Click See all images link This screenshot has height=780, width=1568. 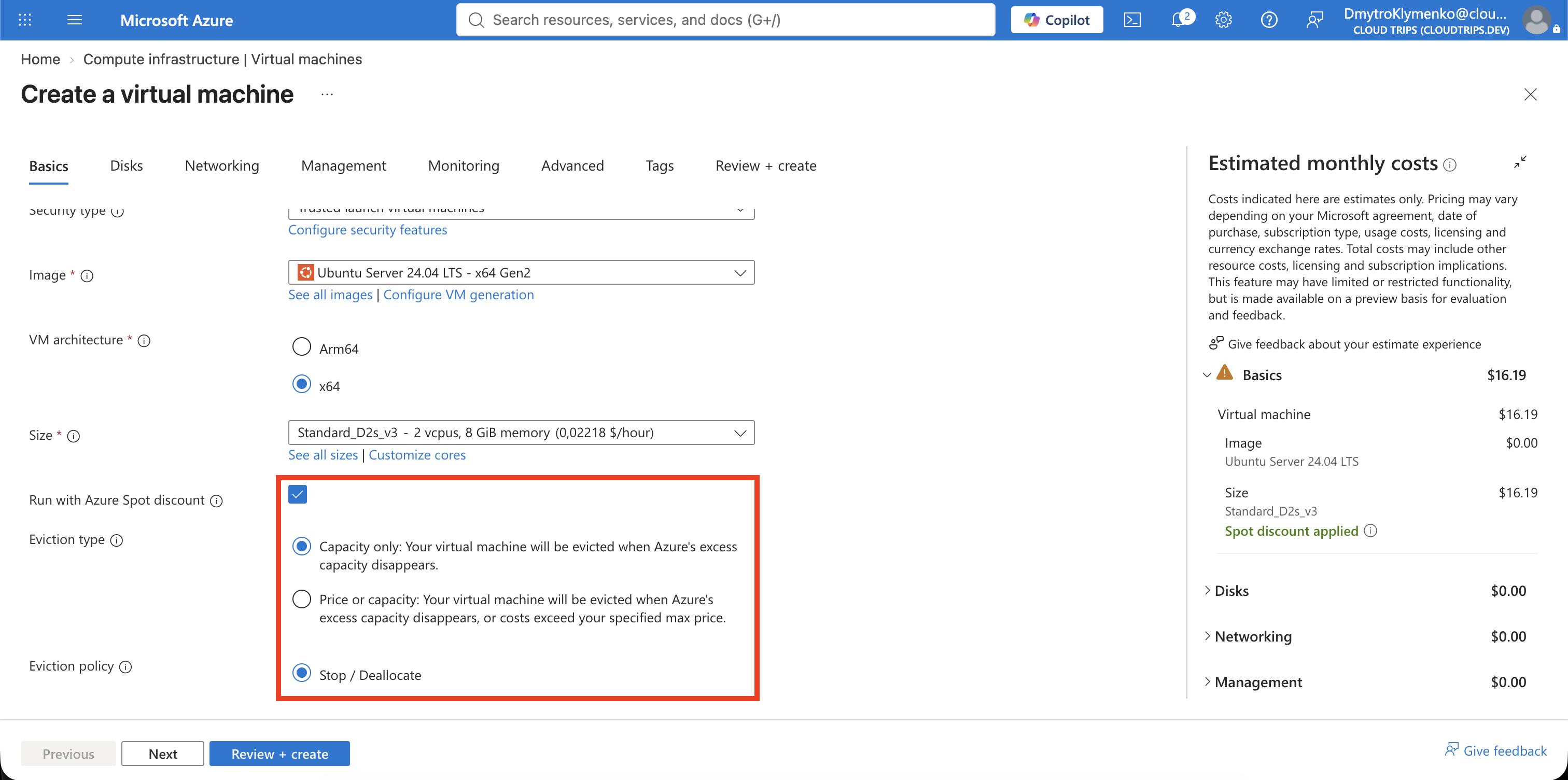coord(330,295)
